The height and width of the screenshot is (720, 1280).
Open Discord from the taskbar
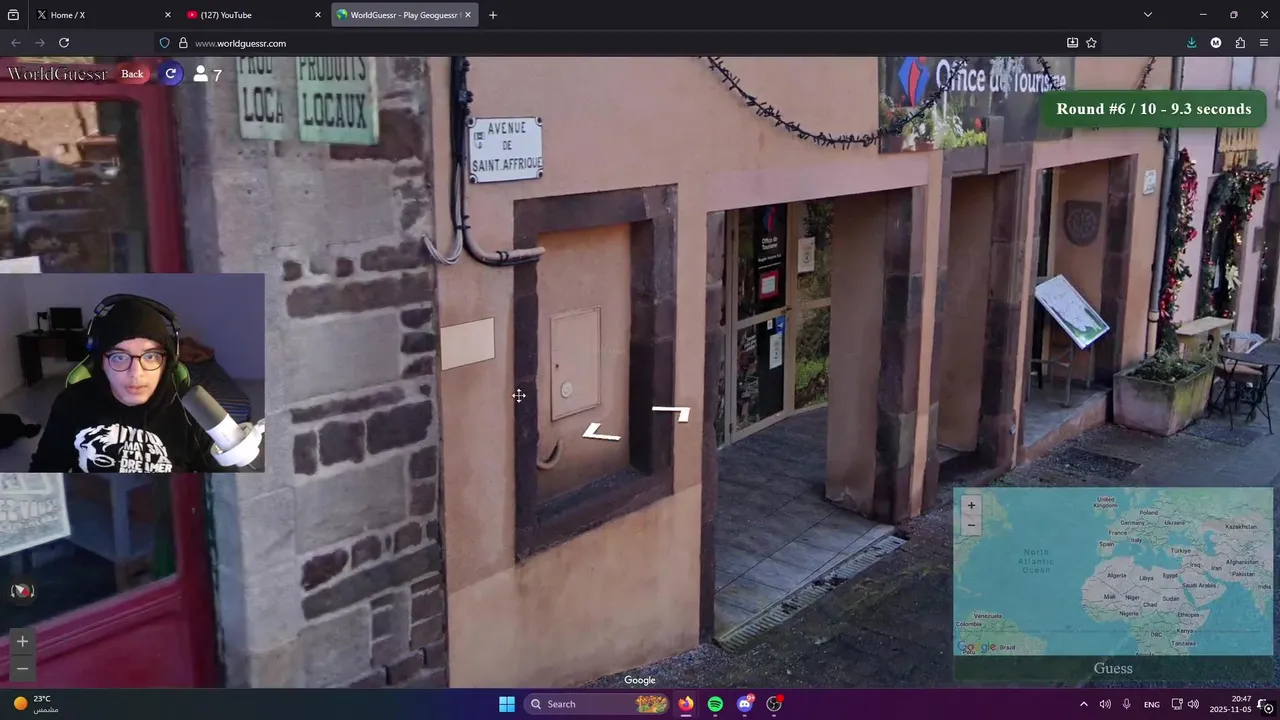click(744, 704)
